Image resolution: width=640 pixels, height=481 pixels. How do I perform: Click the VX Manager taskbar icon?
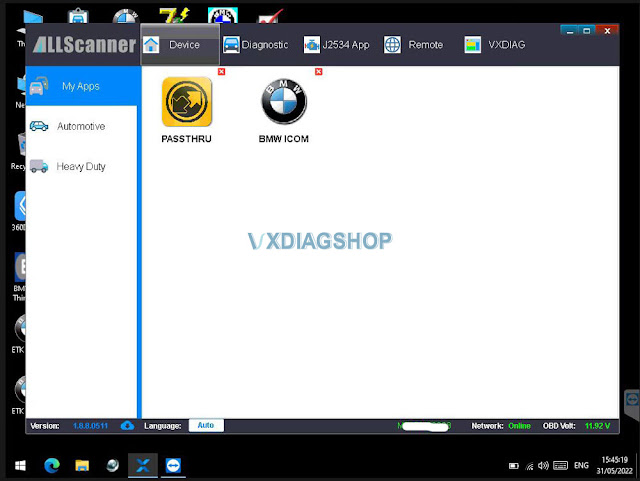pyautogui.click(x=143, y=465)
